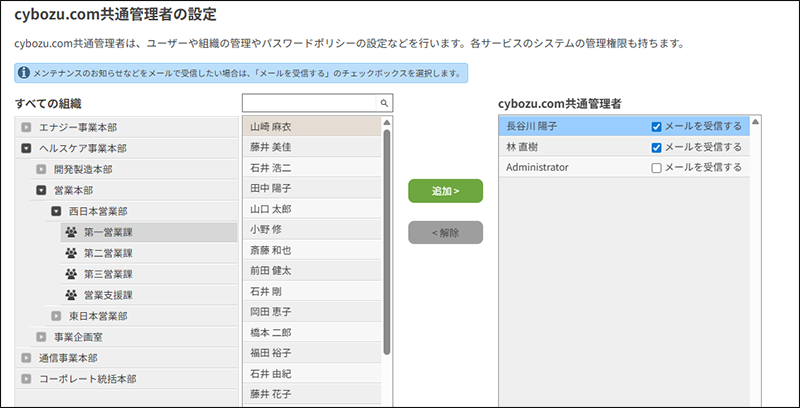Select user 斎藤 和也 in the list
Image resolution: width=800 pixels, height=408 pixels.
pos(312,250)
